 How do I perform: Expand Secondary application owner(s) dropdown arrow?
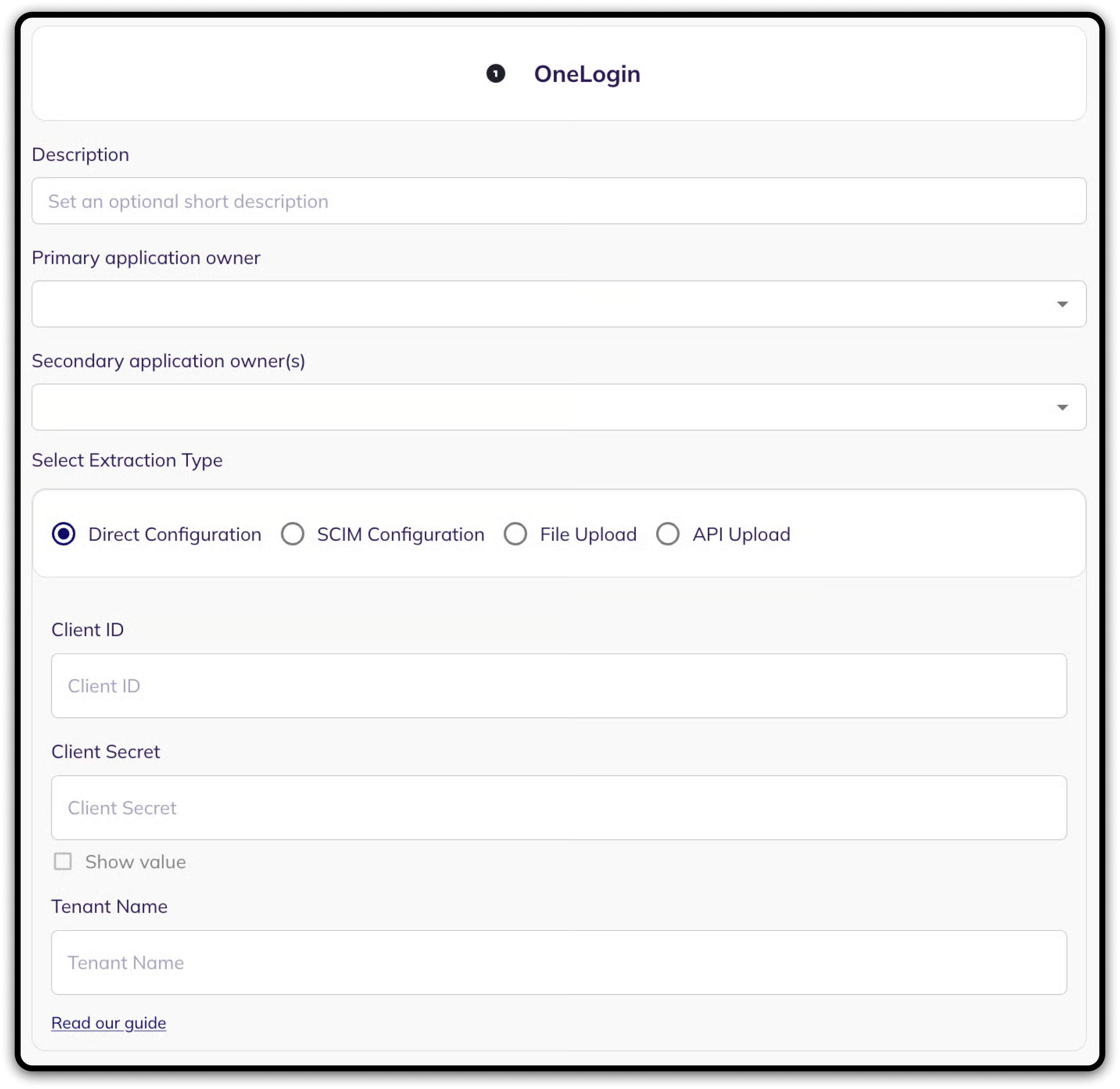point(1062,407)
